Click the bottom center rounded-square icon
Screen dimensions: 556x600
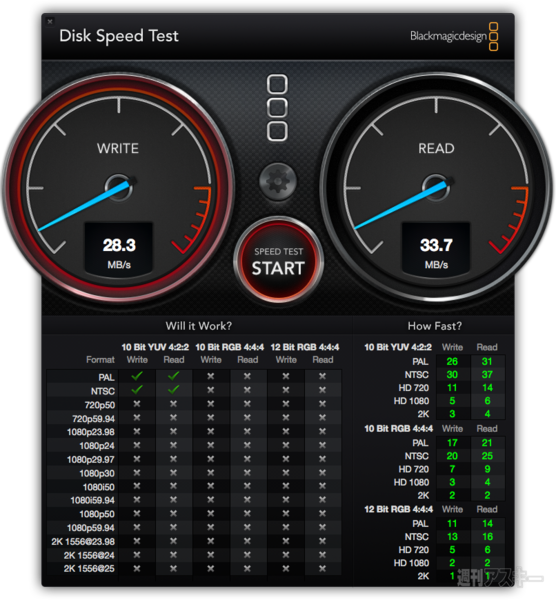(277, 132)
